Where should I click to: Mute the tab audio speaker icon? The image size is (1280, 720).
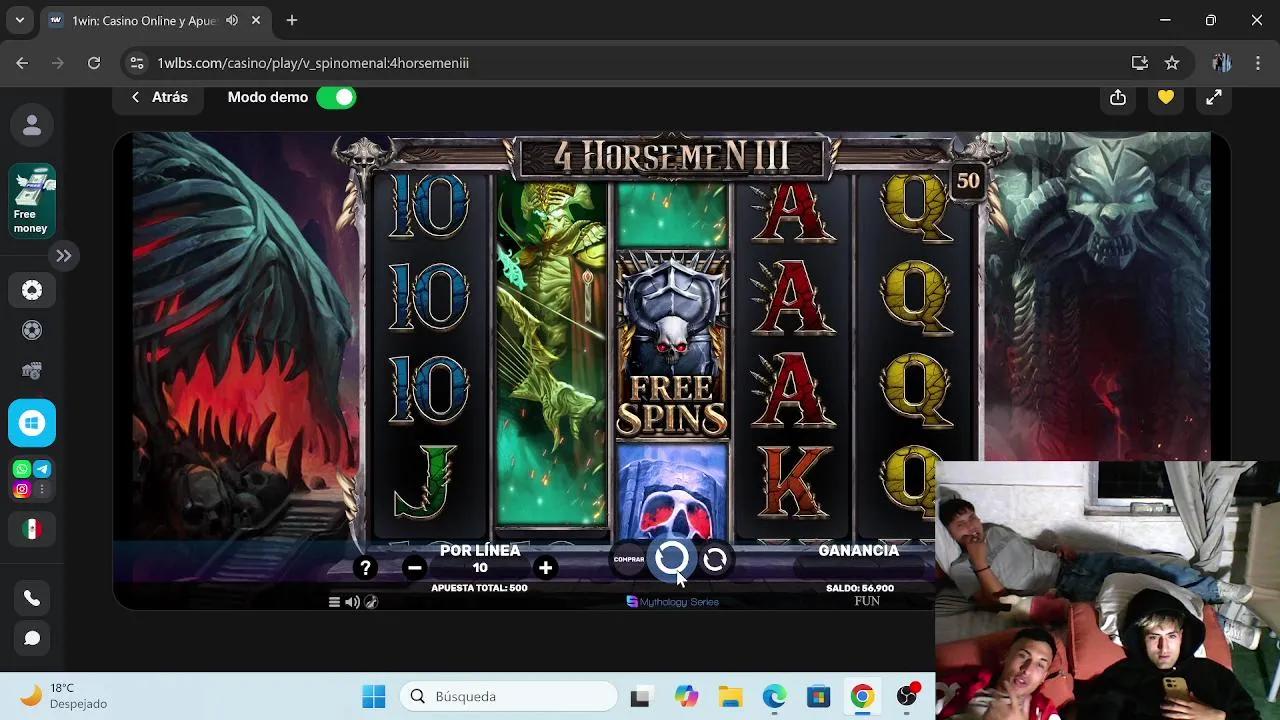232,20
